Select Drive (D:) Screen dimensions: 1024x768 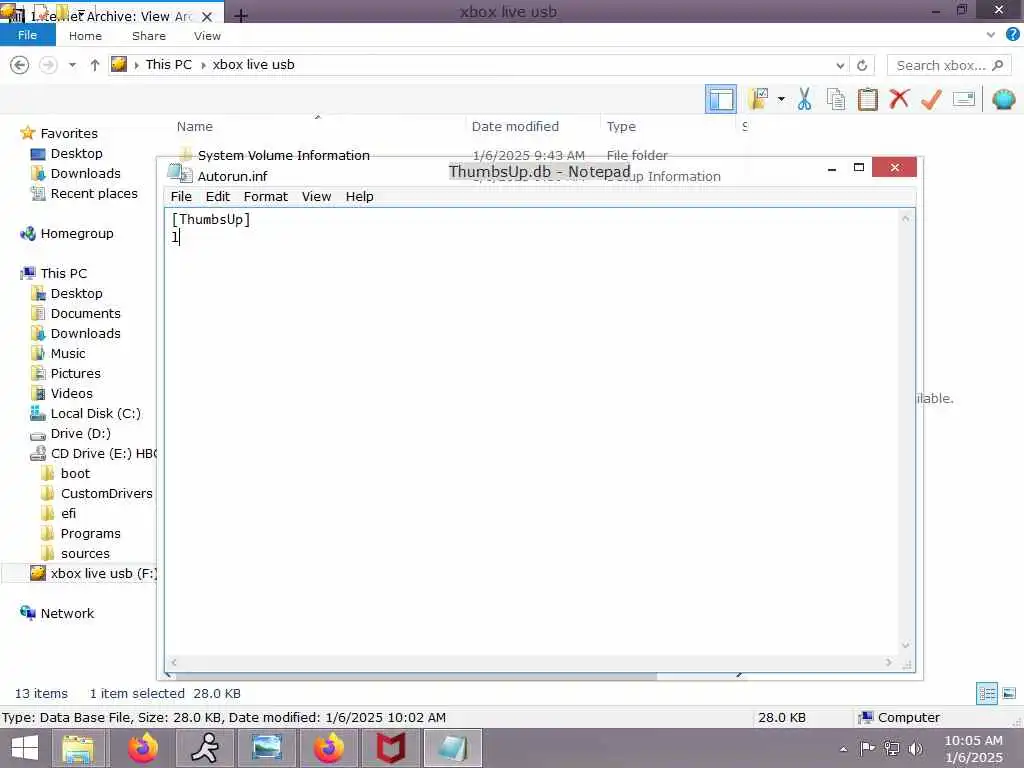pyautogui.click(x=80, y=434)
